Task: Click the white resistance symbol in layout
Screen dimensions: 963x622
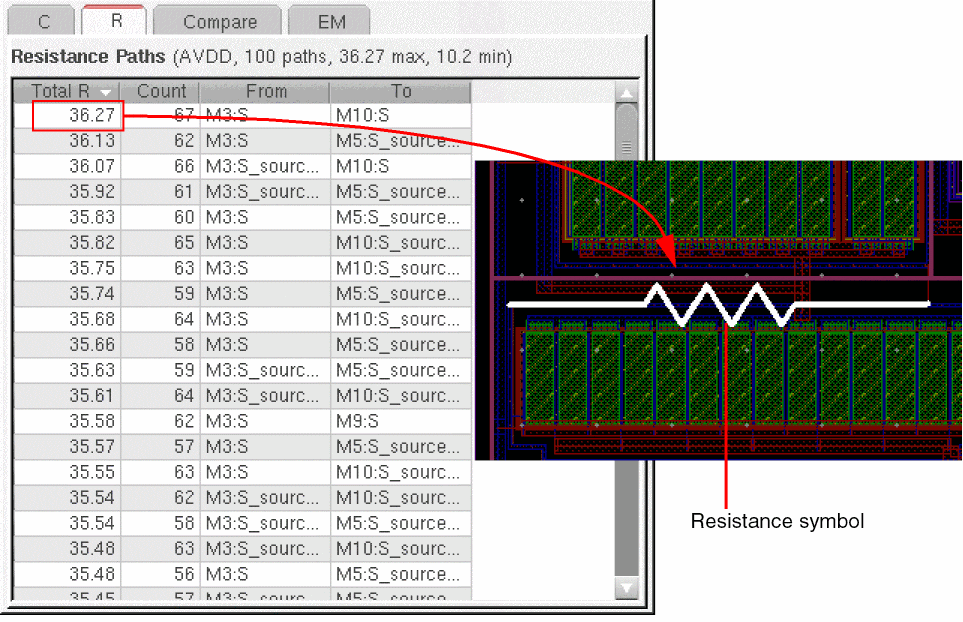Action: click(717, 304)
